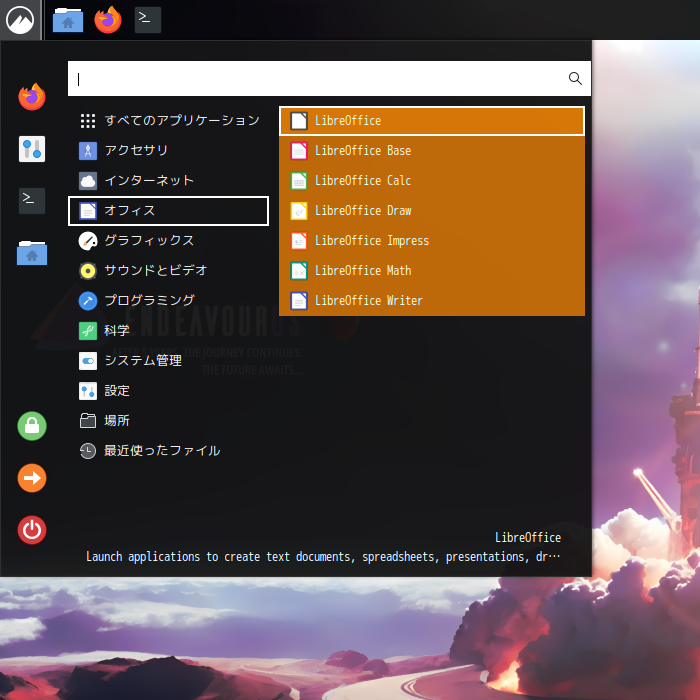Click the Firefox favorite in menu sidebar

pos(32,96)
